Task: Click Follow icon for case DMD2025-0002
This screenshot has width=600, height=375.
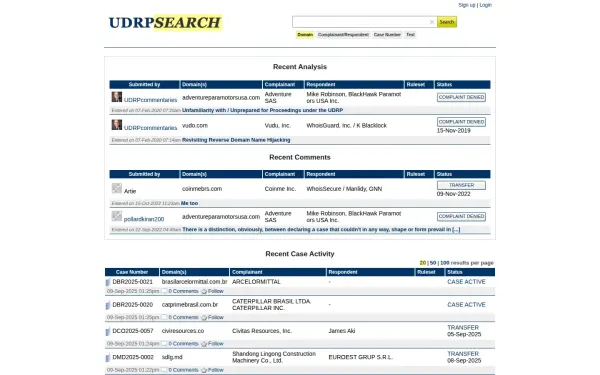Action: click(x=204, y=370)
